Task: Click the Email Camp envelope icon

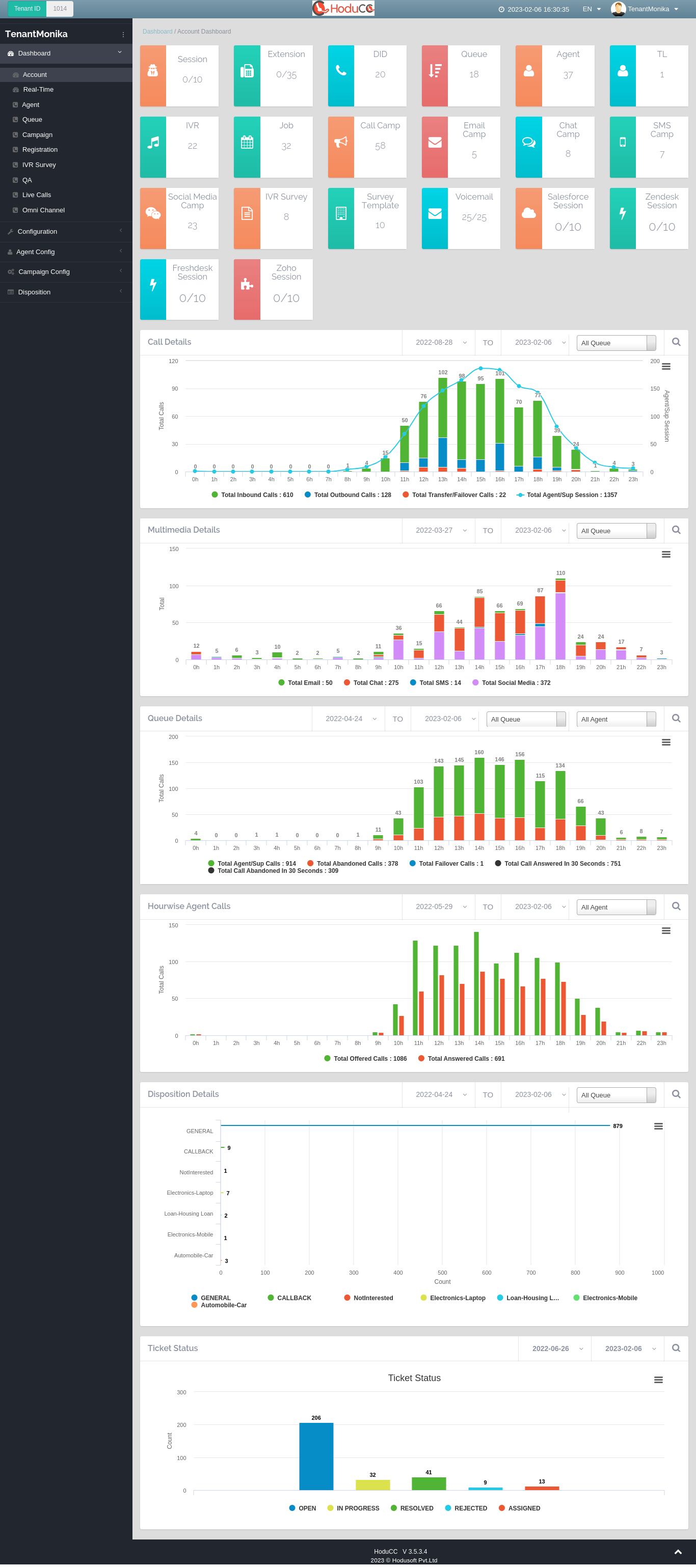Action: pos(435,143)
